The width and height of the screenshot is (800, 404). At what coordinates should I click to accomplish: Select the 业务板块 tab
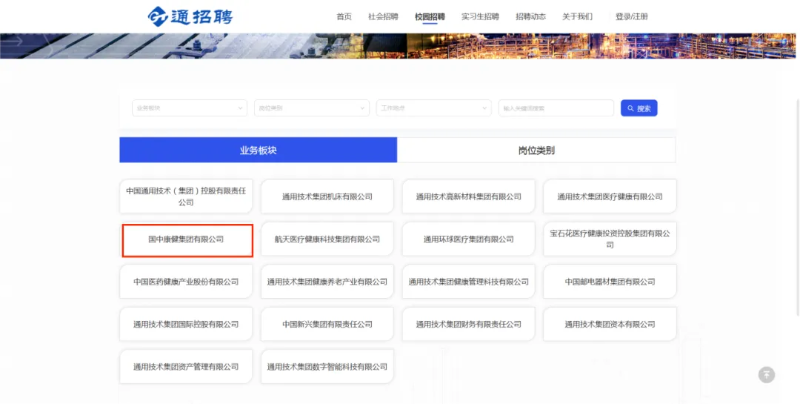[258, 150]
